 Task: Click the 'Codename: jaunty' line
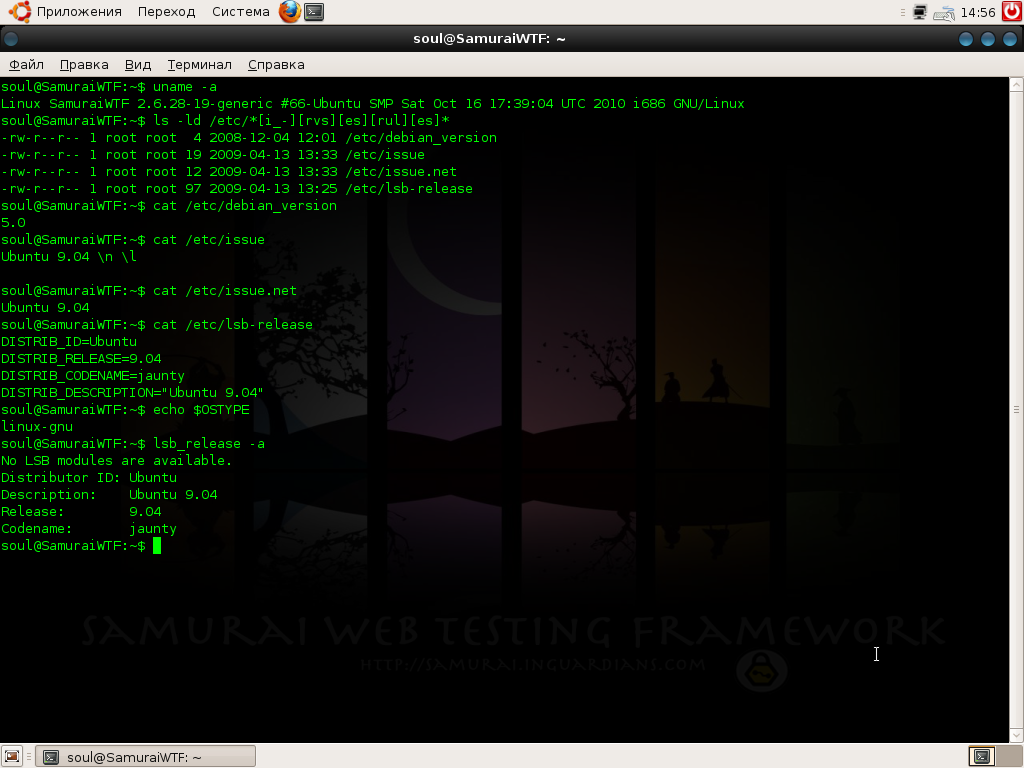89,528
